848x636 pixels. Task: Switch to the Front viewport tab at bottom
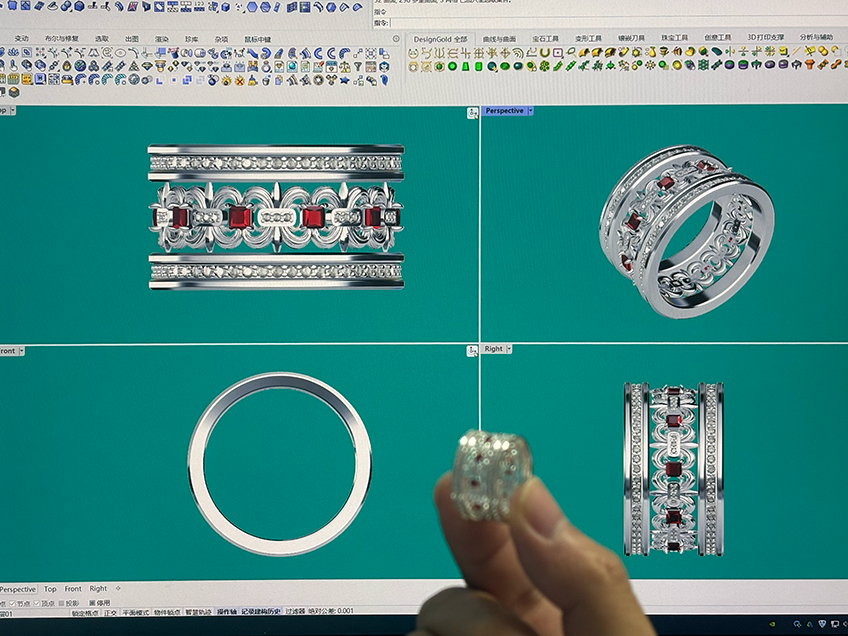pyautogui.click(x=72, y=589)
